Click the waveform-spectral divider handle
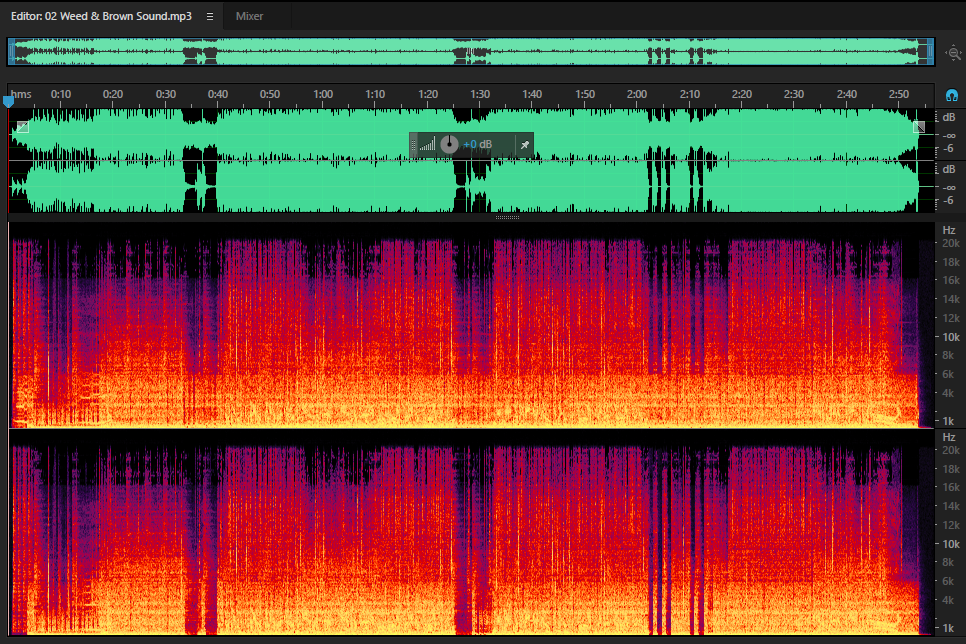 [x=507, y=218]
